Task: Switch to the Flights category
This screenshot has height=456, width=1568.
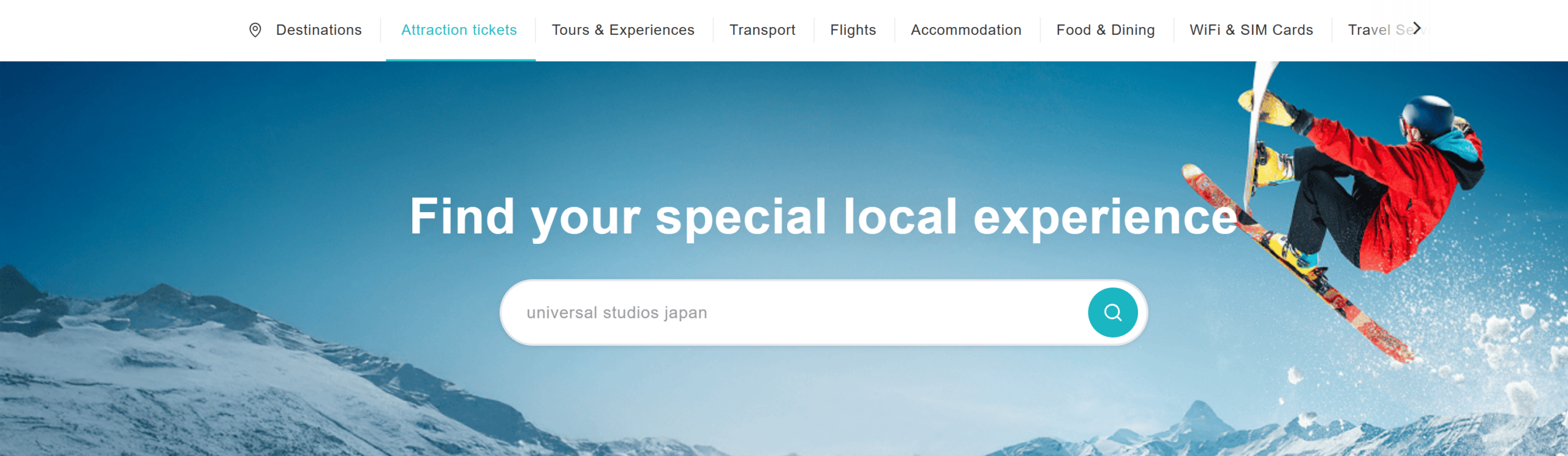Action: [x=853, y=30]
